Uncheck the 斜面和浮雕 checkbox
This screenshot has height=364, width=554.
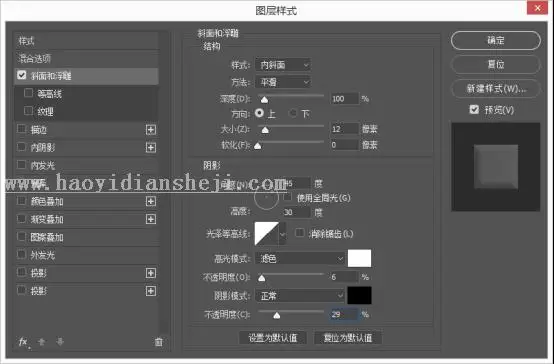pos(22,75)
